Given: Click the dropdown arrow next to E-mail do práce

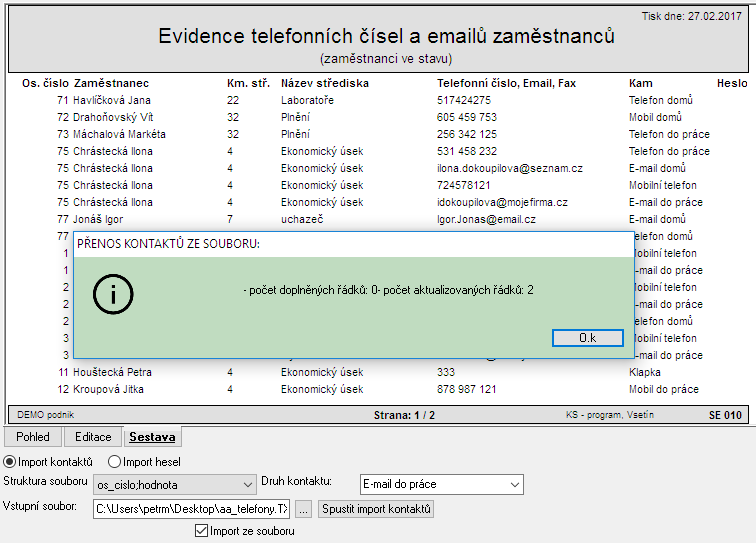Looking at the screenshot, I should pyautogui.click(x=515, y=485).
